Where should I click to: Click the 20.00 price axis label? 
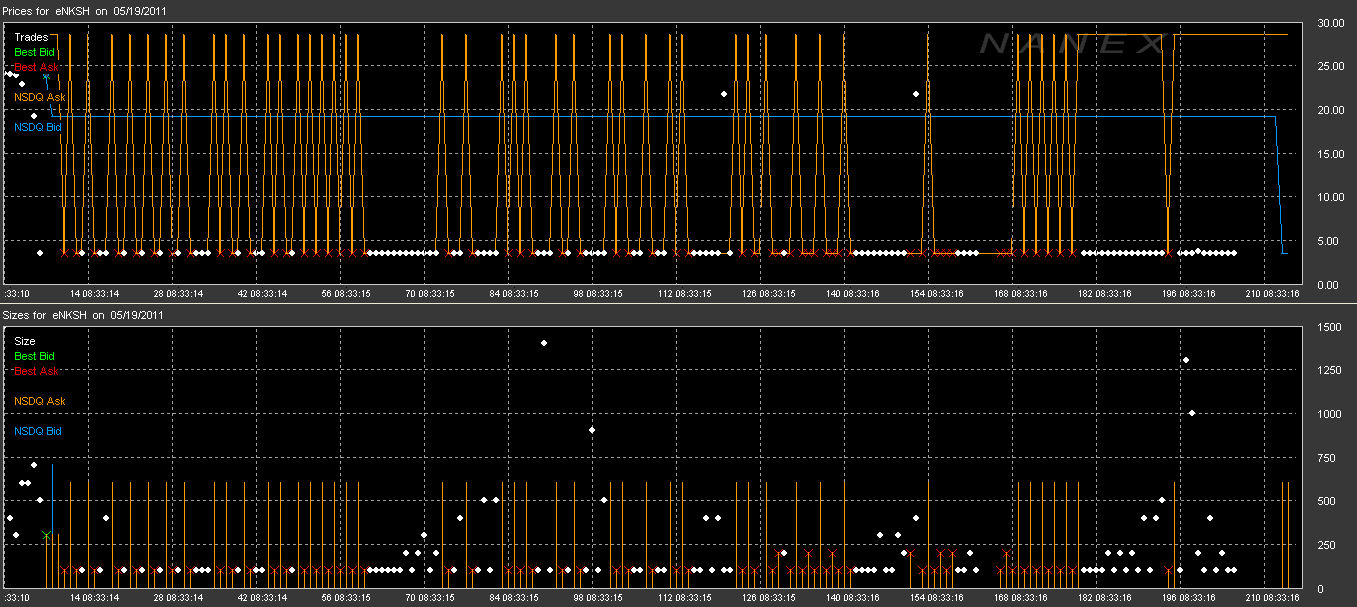click(1330, 110)
